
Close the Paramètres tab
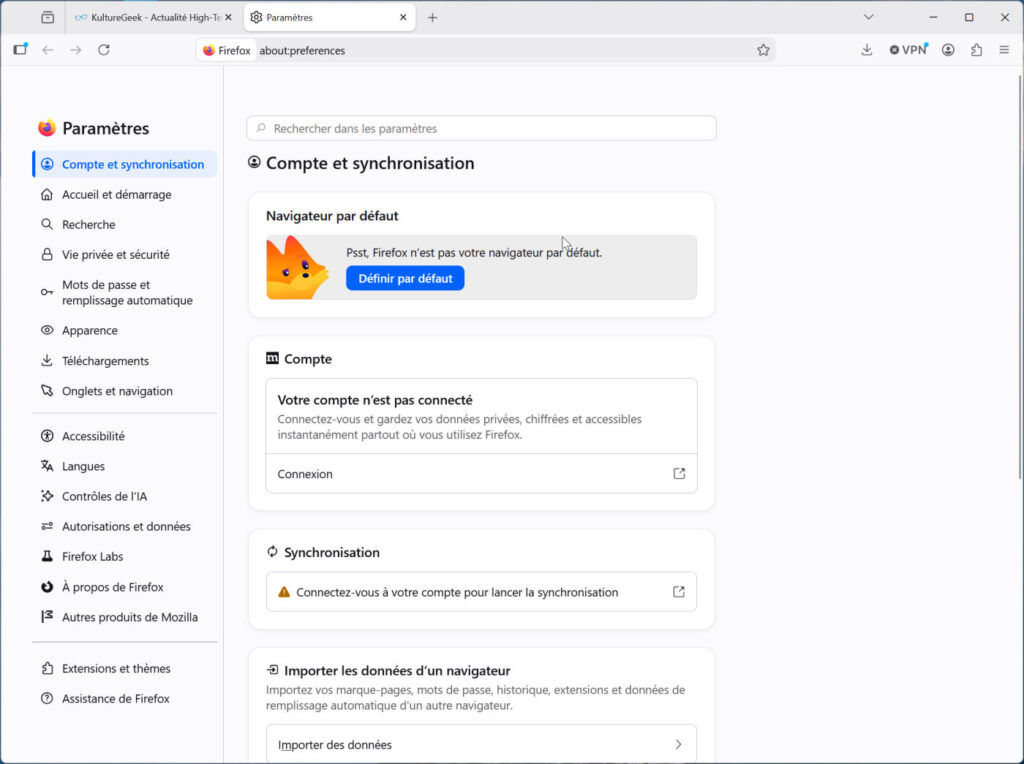(x=403, y=18)
